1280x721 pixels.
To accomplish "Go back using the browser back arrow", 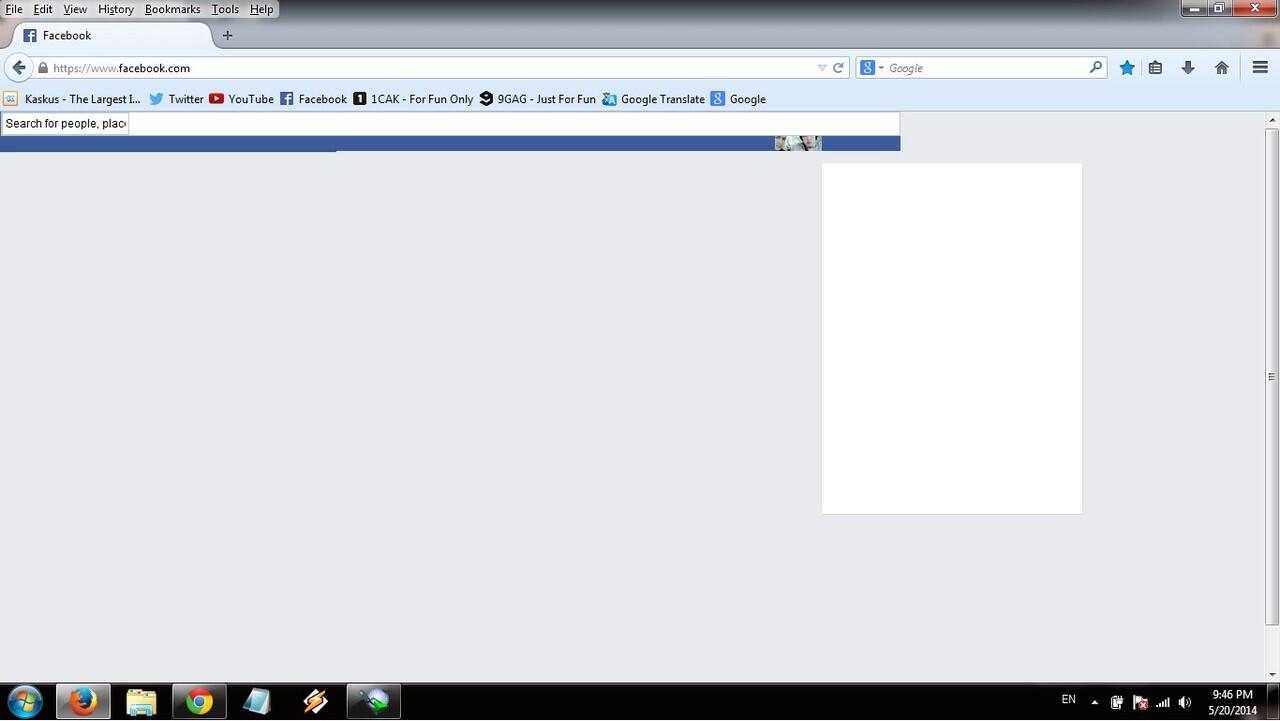I will 19,68.
